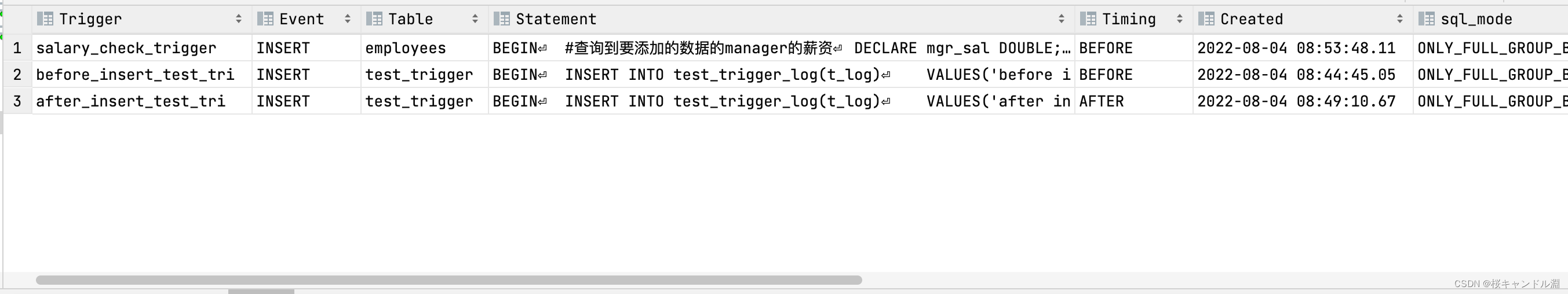The width and height of the screenshot is (1568, 294).
Task: Click the horizontal scrollbar thumb
Action: click(448, 280)
